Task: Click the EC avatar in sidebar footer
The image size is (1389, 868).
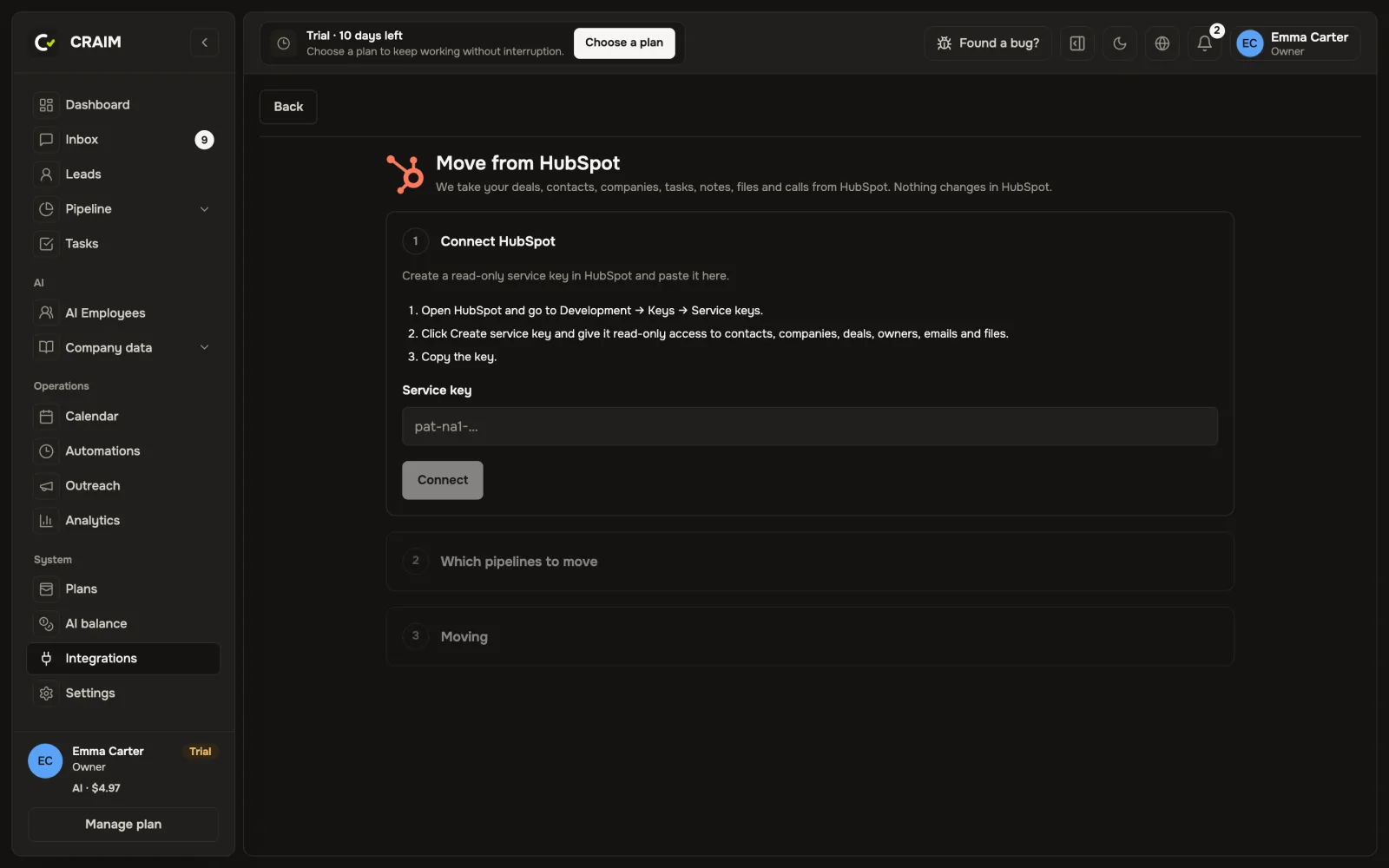Action: click(45, 760)
